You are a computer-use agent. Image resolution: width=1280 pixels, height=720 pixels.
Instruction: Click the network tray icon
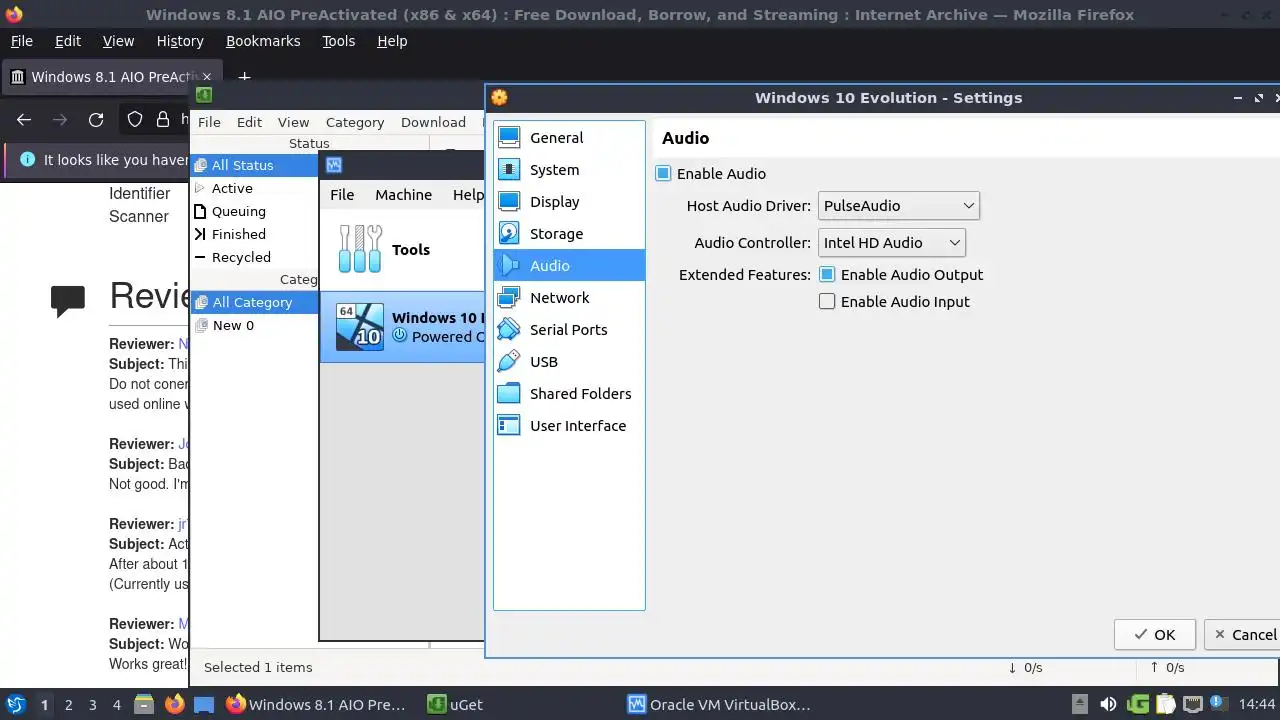[x=1193, y=704]
